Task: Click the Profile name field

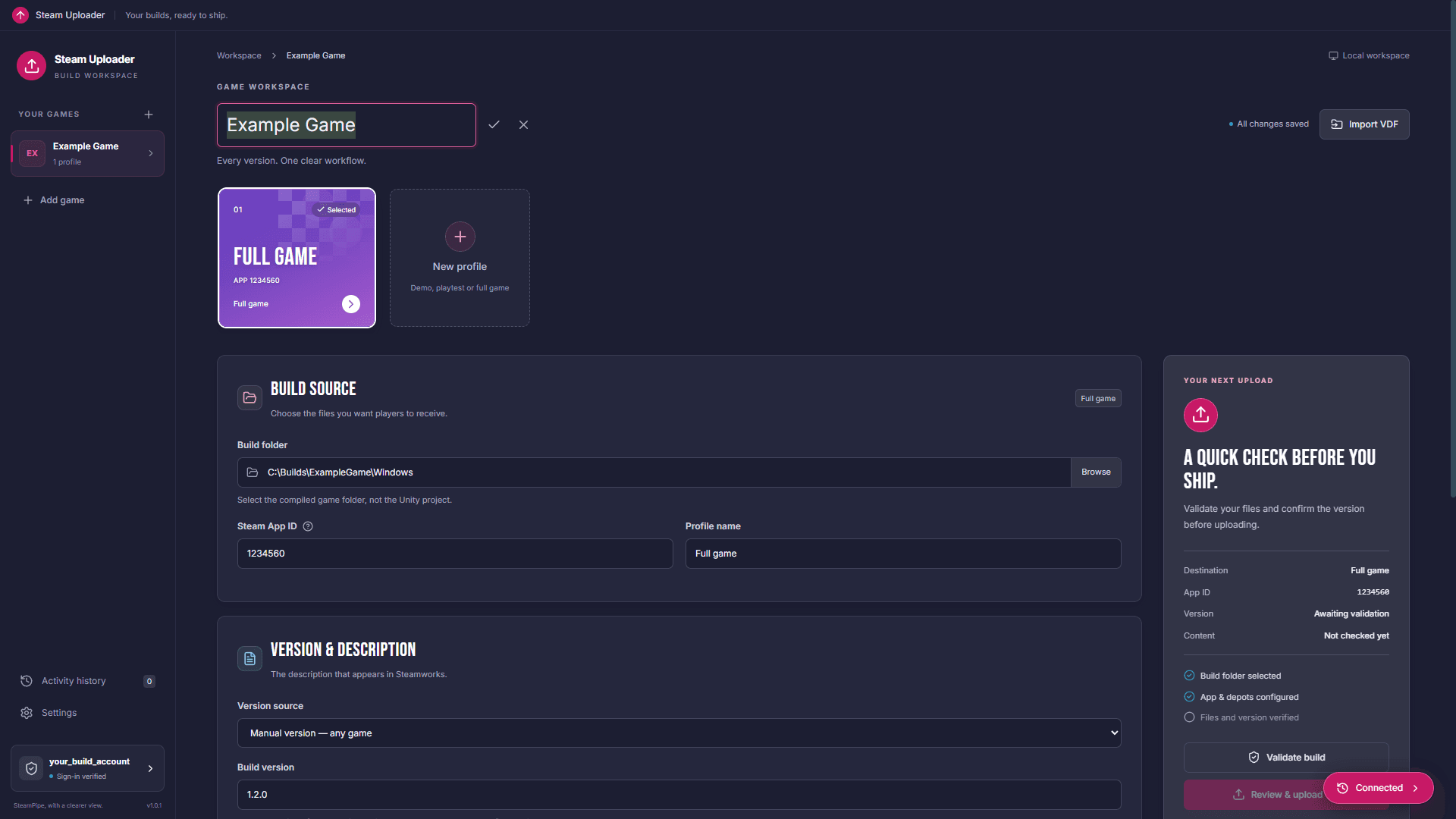Action: pos(903,554)
